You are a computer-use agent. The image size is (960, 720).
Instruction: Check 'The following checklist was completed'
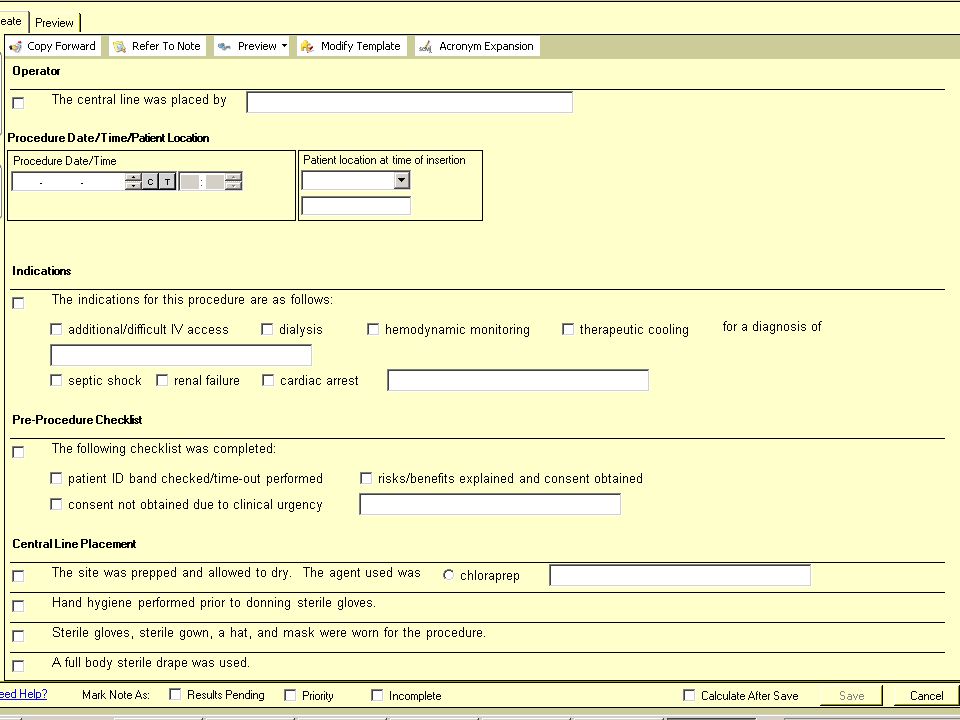pos(18,452)
